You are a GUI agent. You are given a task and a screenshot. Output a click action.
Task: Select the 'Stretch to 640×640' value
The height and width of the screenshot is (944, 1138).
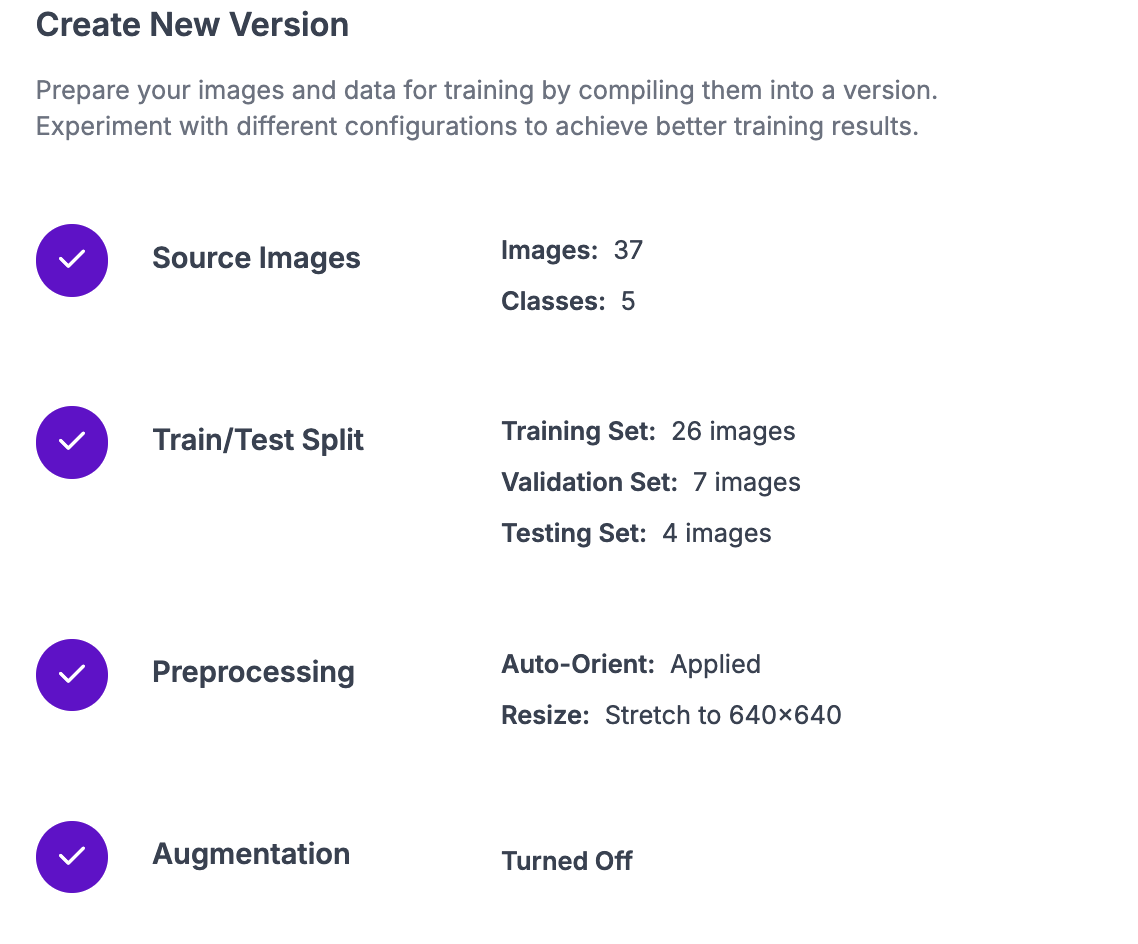[723, 716]
